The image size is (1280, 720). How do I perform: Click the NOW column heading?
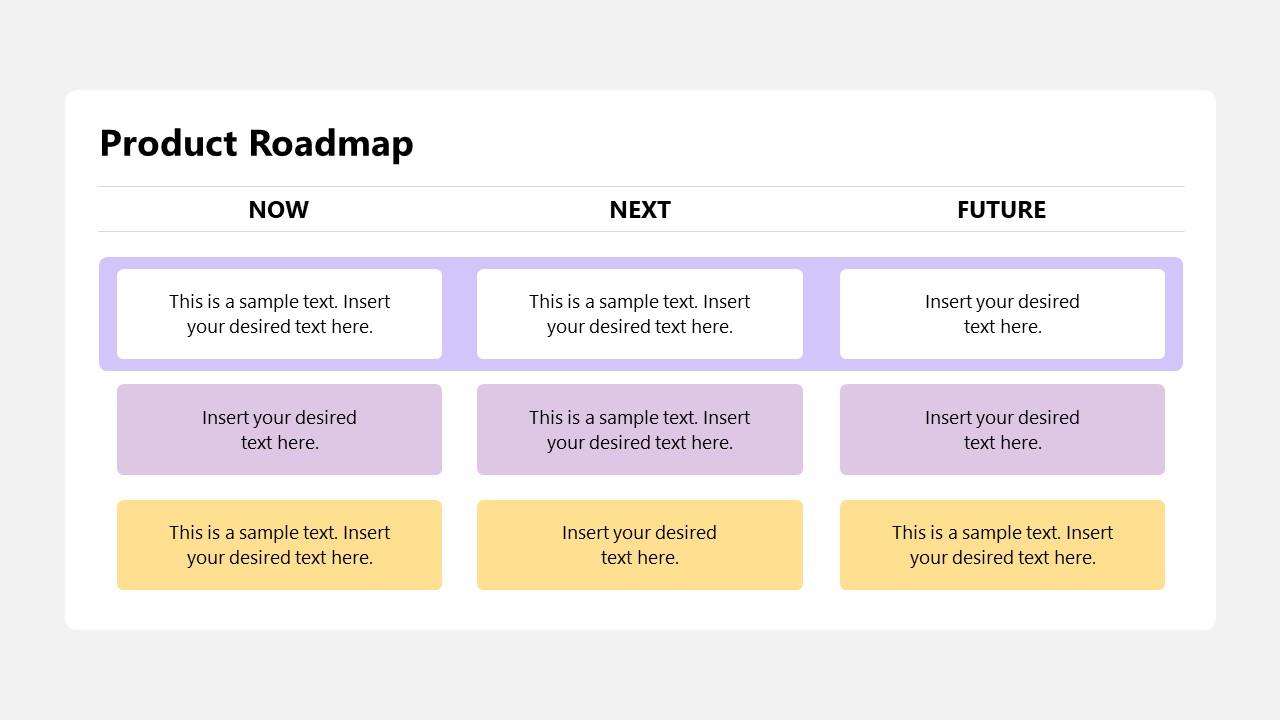[278, 210]
